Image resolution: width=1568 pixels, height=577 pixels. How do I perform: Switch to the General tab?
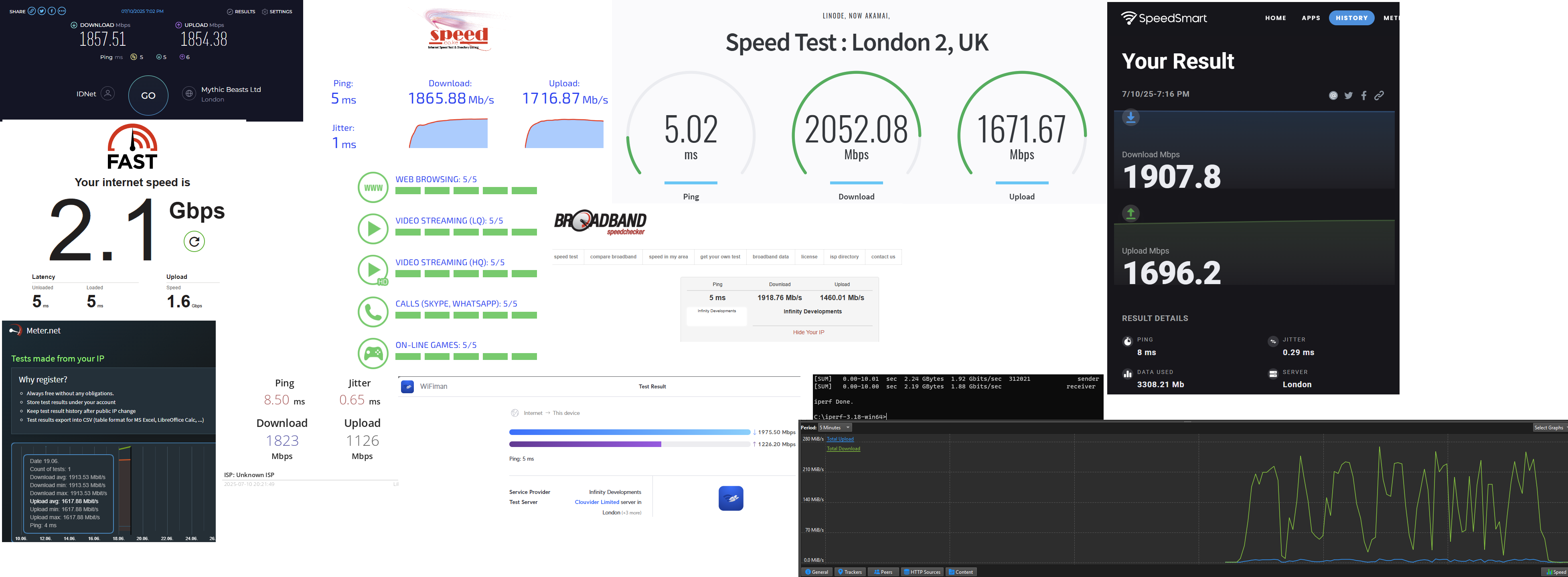click(x=816, y=572)
